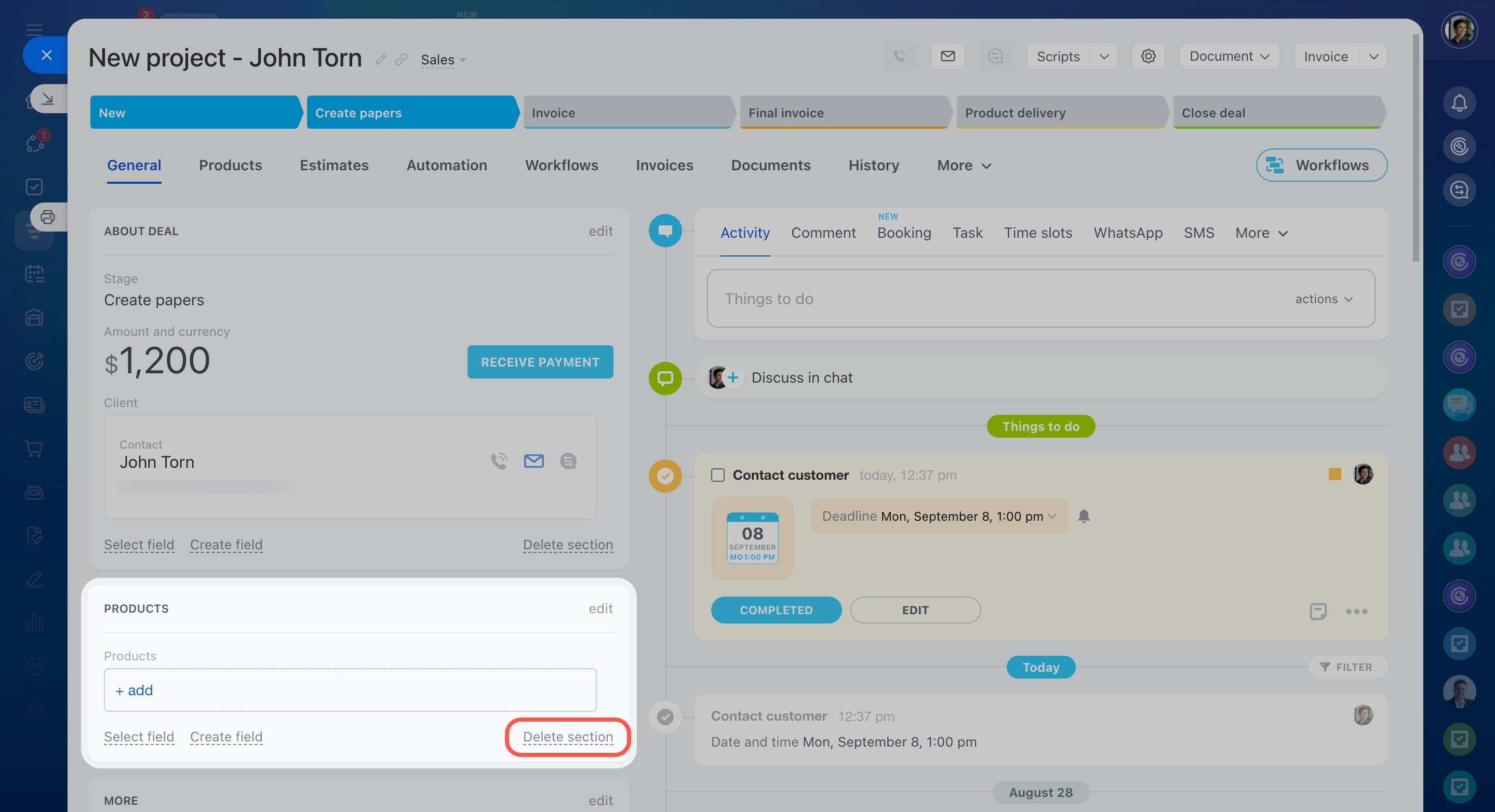Click the orange color marker on activity
1495x812 pixels.
[x=1334, y=475]
